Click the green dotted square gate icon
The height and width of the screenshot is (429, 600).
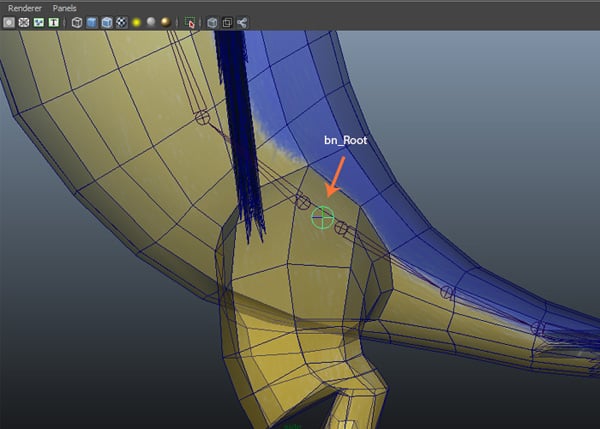pos(38,22)
